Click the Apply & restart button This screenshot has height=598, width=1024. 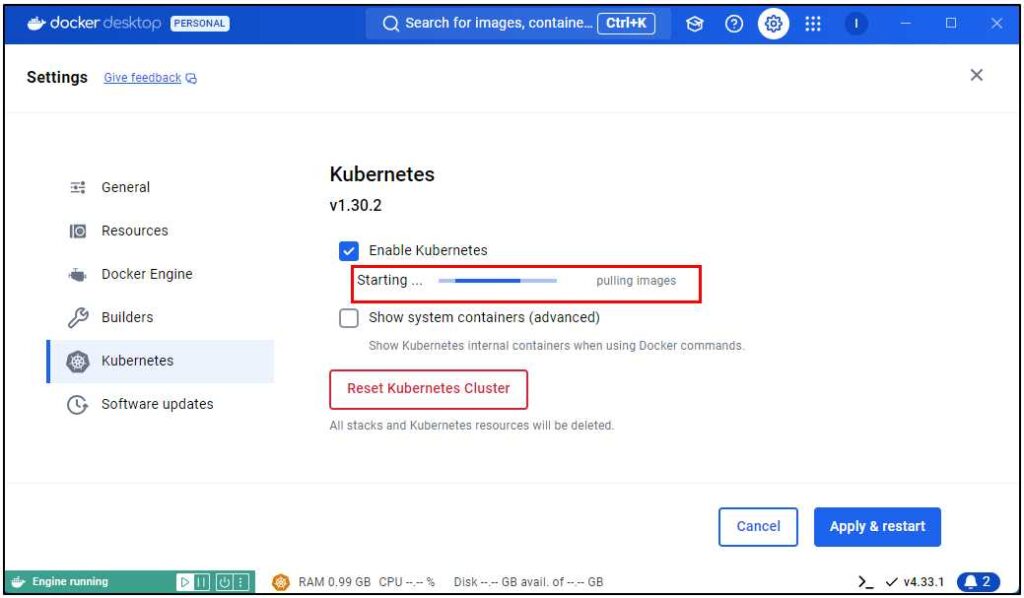[x=877, y=526]
